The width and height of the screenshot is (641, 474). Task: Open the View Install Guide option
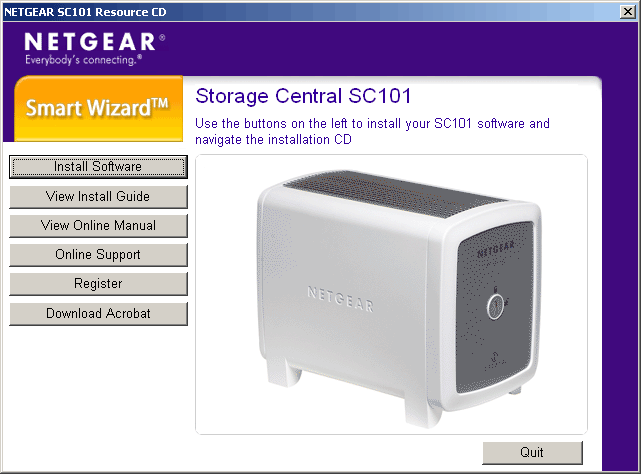point(98,196)
